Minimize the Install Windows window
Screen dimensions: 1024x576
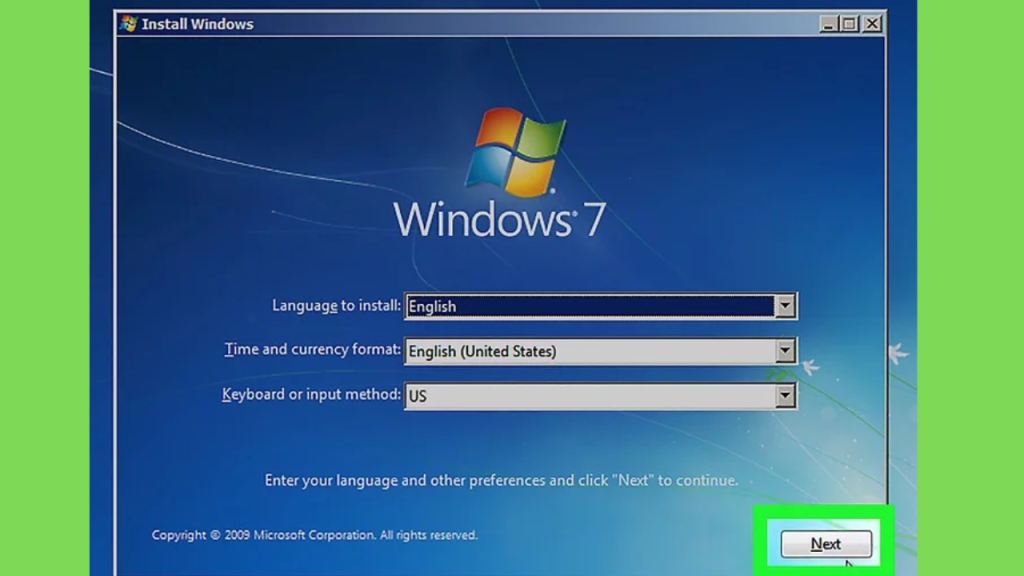tap(828, 24)
